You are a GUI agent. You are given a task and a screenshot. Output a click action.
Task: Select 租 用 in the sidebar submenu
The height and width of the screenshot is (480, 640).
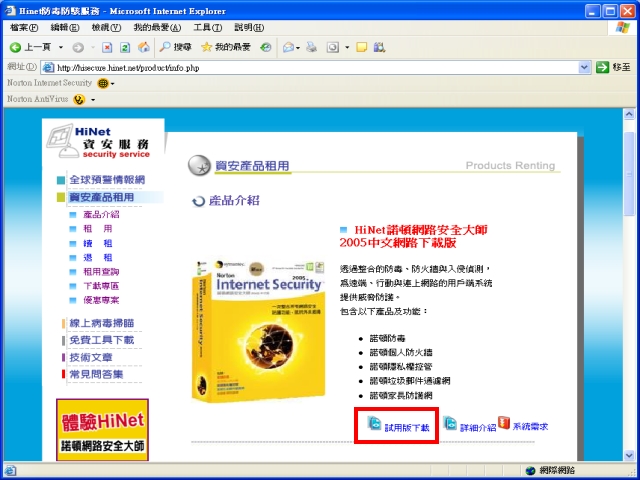click(x=98, y=229)
